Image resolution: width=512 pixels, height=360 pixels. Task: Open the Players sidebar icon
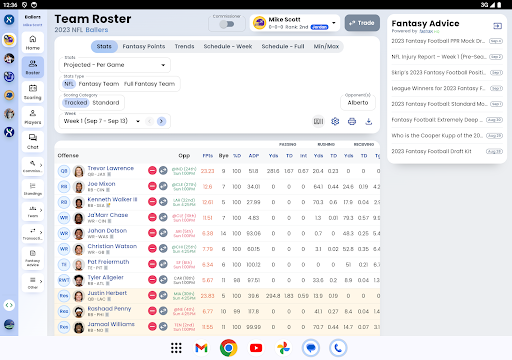point(33,116)
